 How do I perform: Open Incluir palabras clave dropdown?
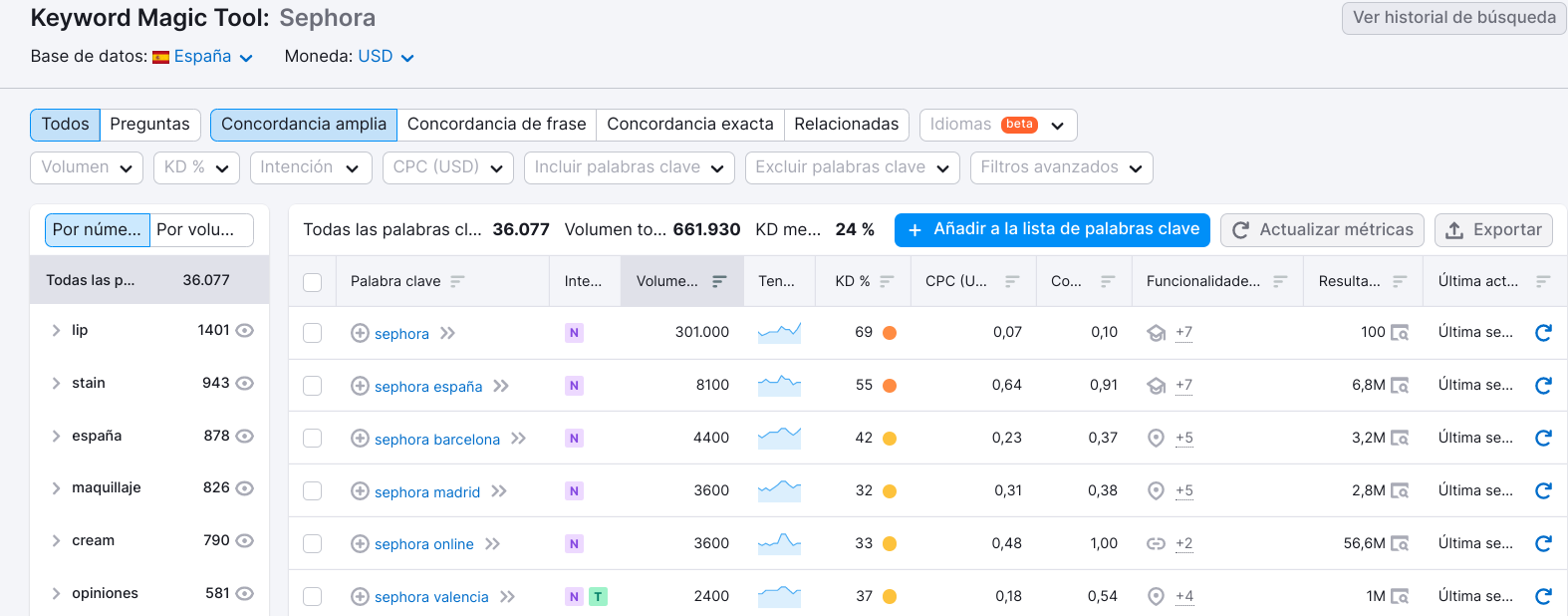[x=630, y=167]
